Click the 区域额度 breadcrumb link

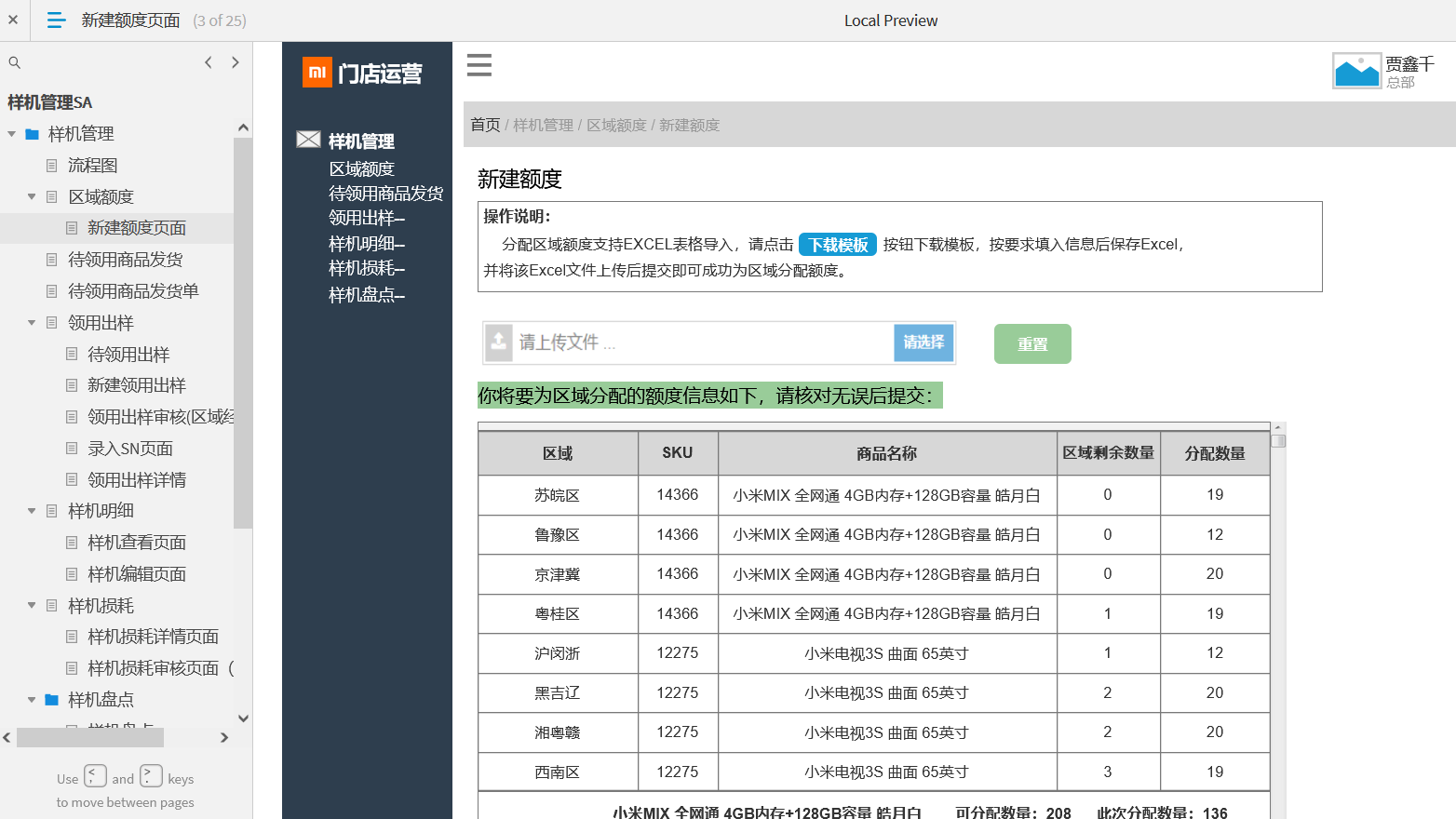pyautogui.click(x=616, y=125)
